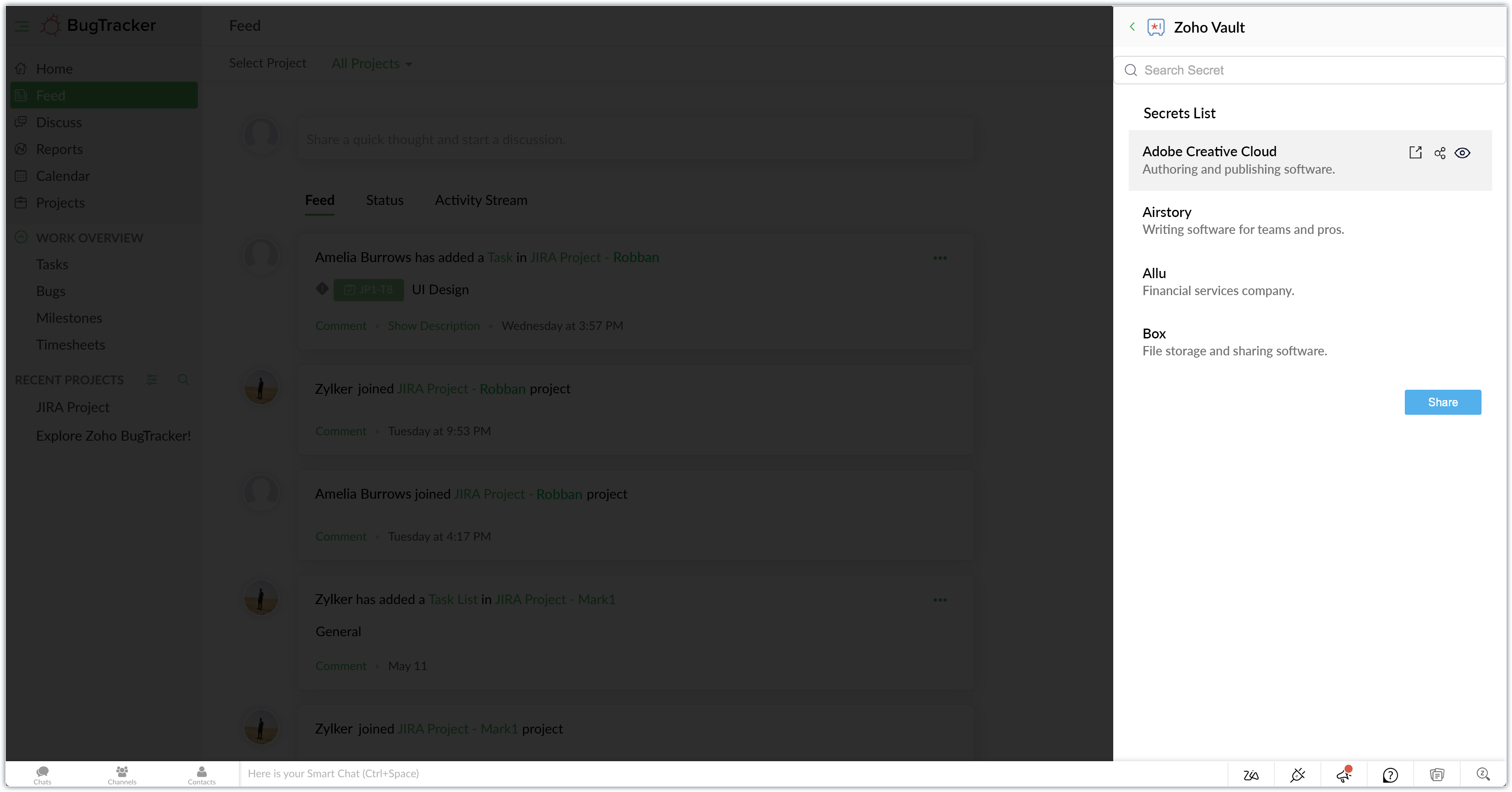The width and height of the screenshot is (1512, 792).
Task: Click in the Search Secret field
Action: point(1309,71)
